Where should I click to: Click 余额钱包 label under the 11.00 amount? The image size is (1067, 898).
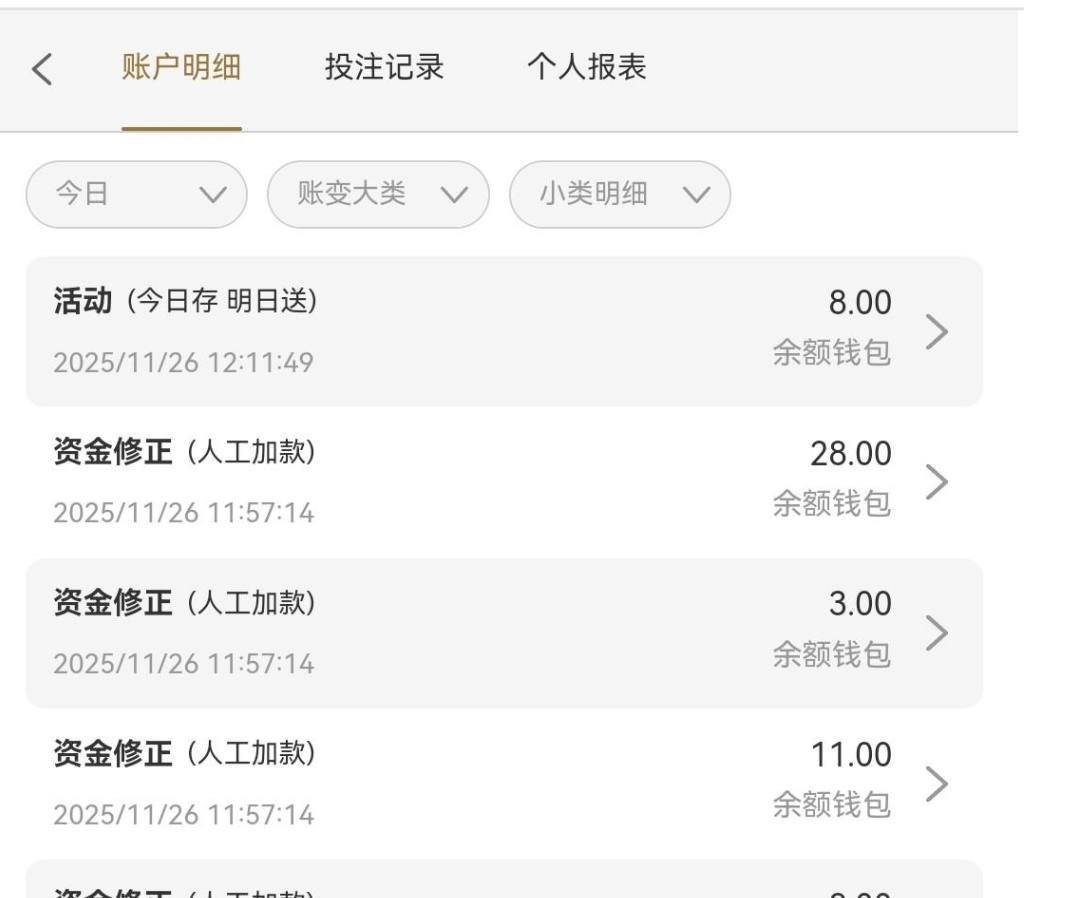831,805
